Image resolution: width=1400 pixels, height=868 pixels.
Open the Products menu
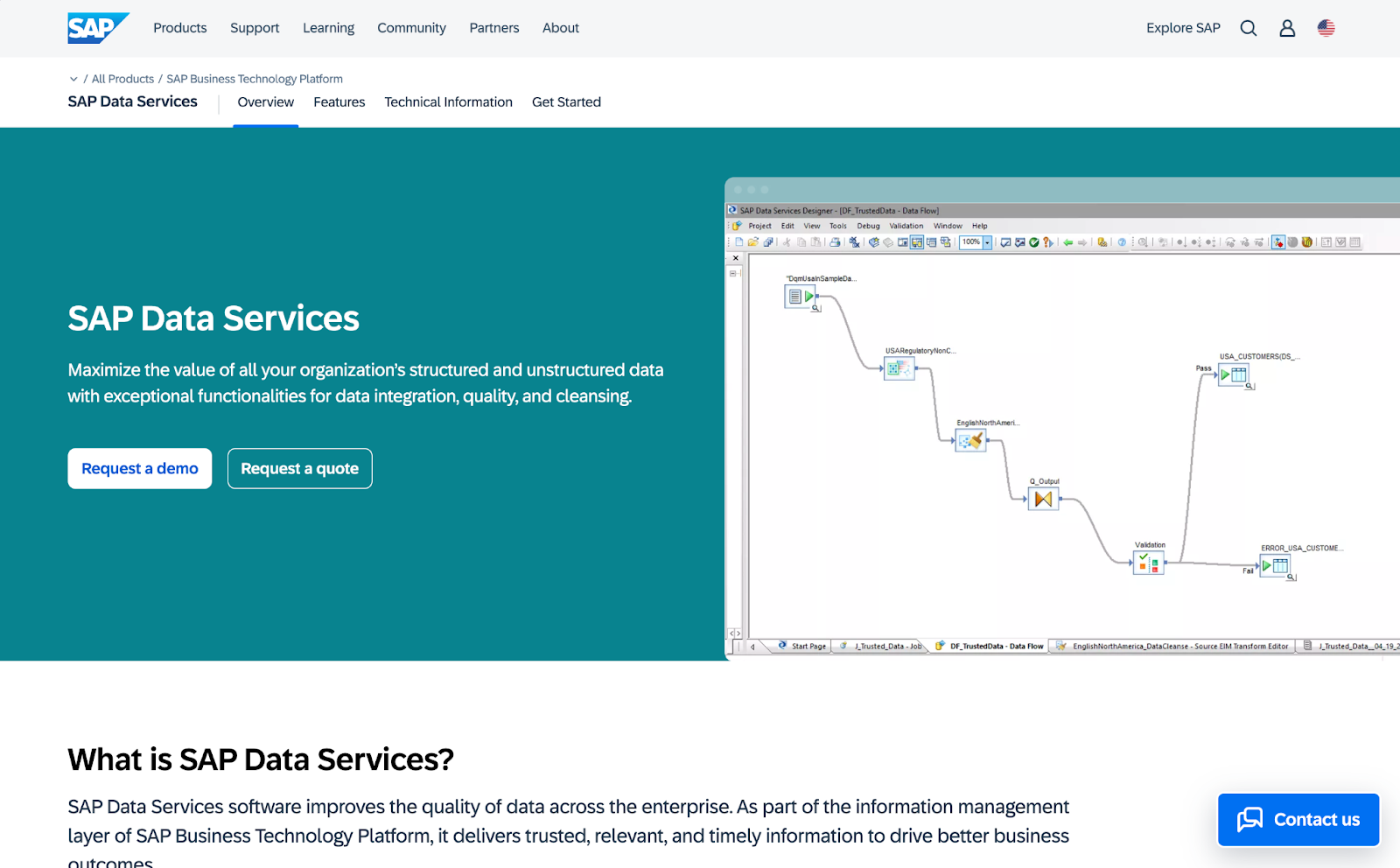point(180,28)
